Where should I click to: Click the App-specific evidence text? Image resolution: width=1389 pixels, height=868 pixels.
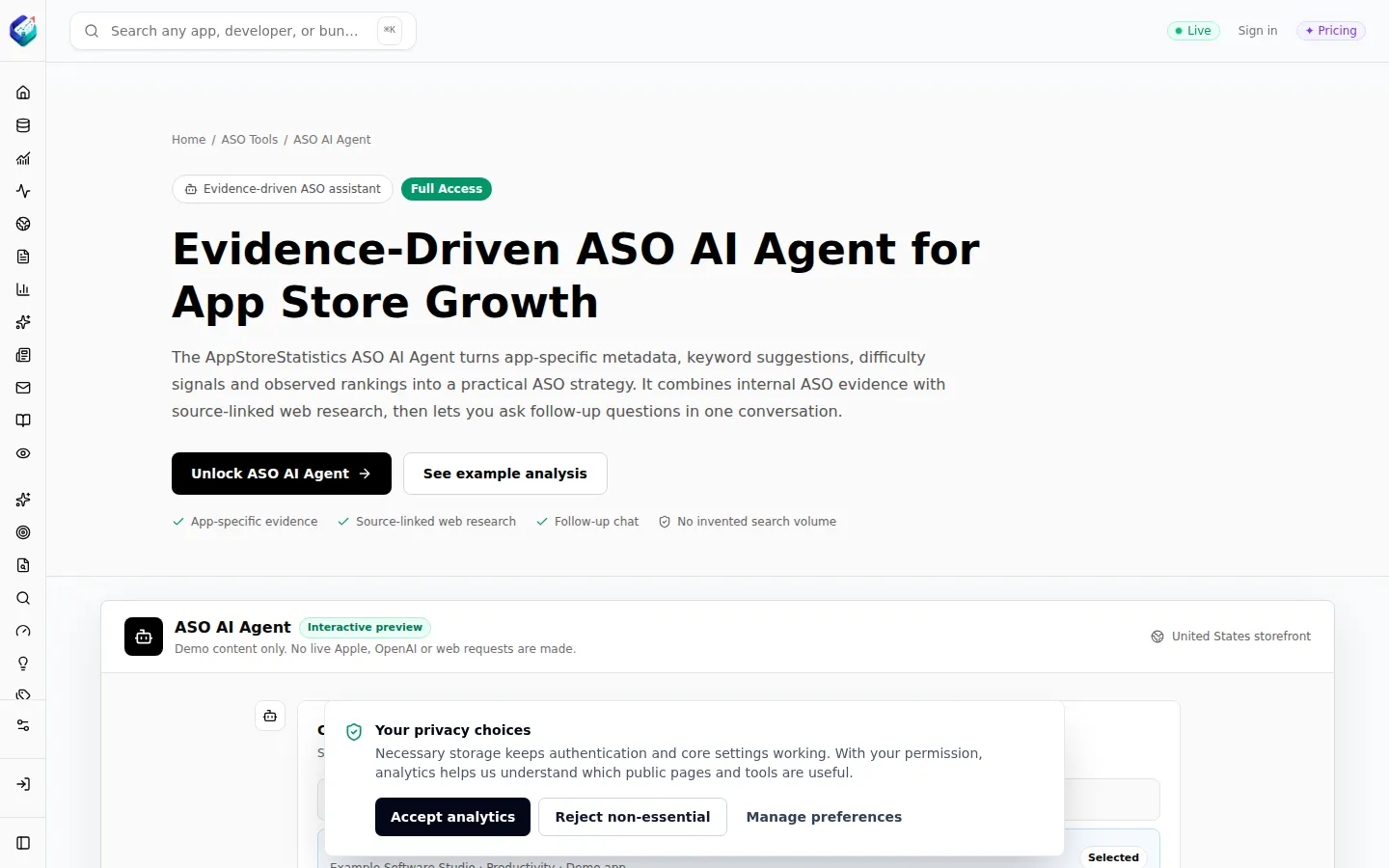click(x=254, y=522)
